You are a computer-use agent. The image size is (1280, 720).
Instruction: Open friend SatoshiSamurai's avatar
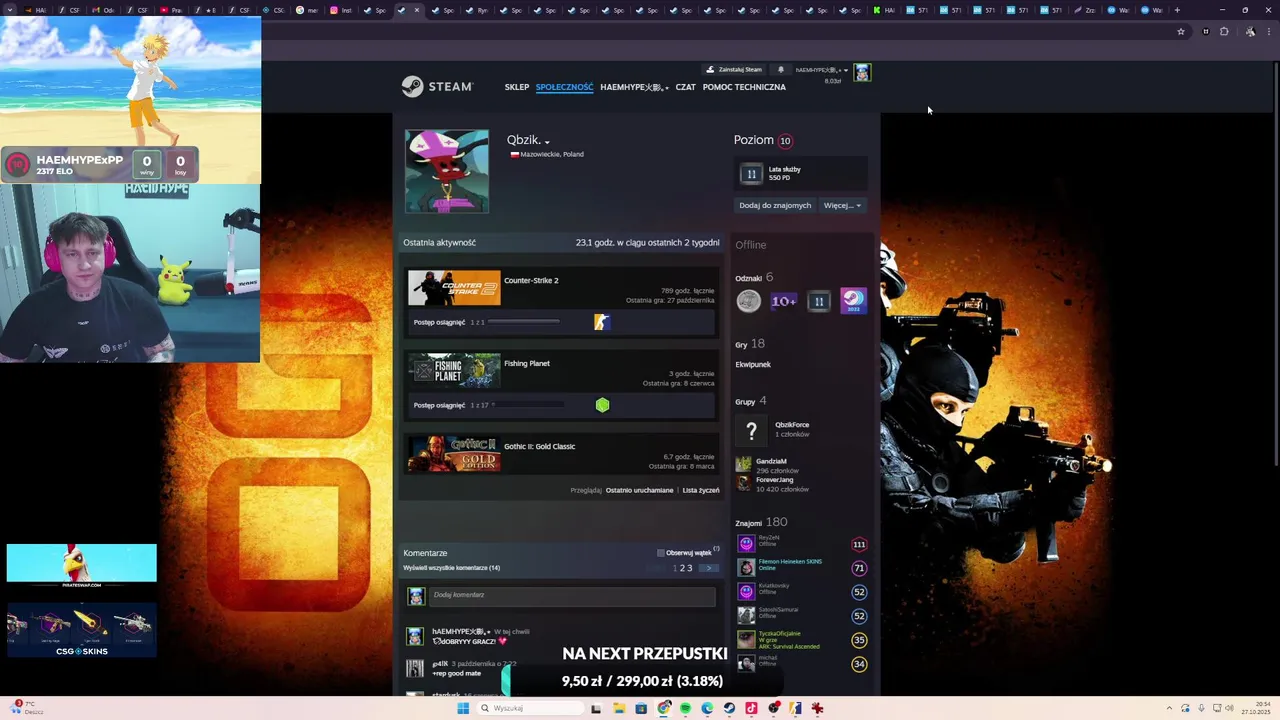746,616
